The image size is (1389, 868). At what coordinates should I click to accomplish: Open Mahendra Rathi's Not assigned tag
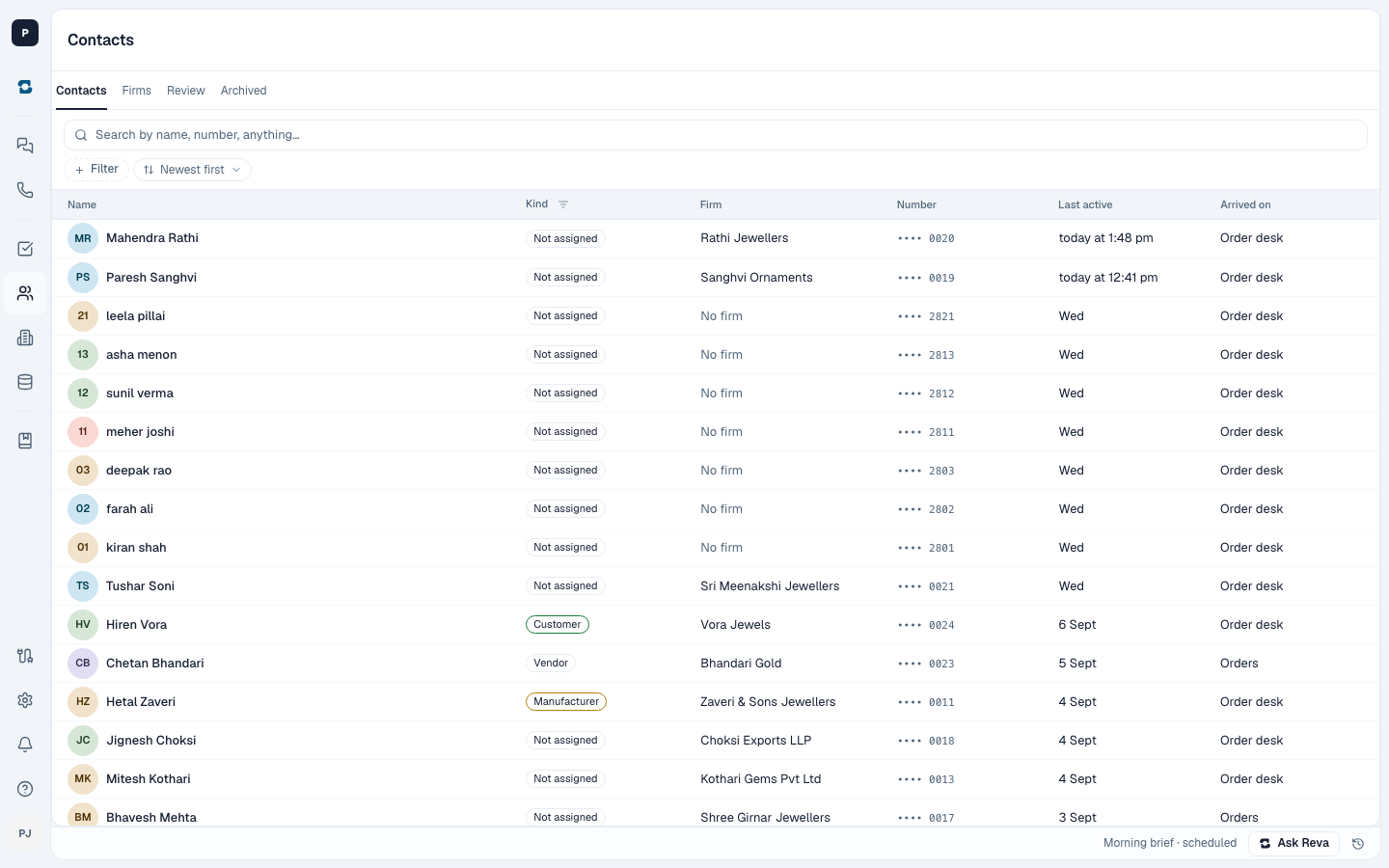point(565,239)
